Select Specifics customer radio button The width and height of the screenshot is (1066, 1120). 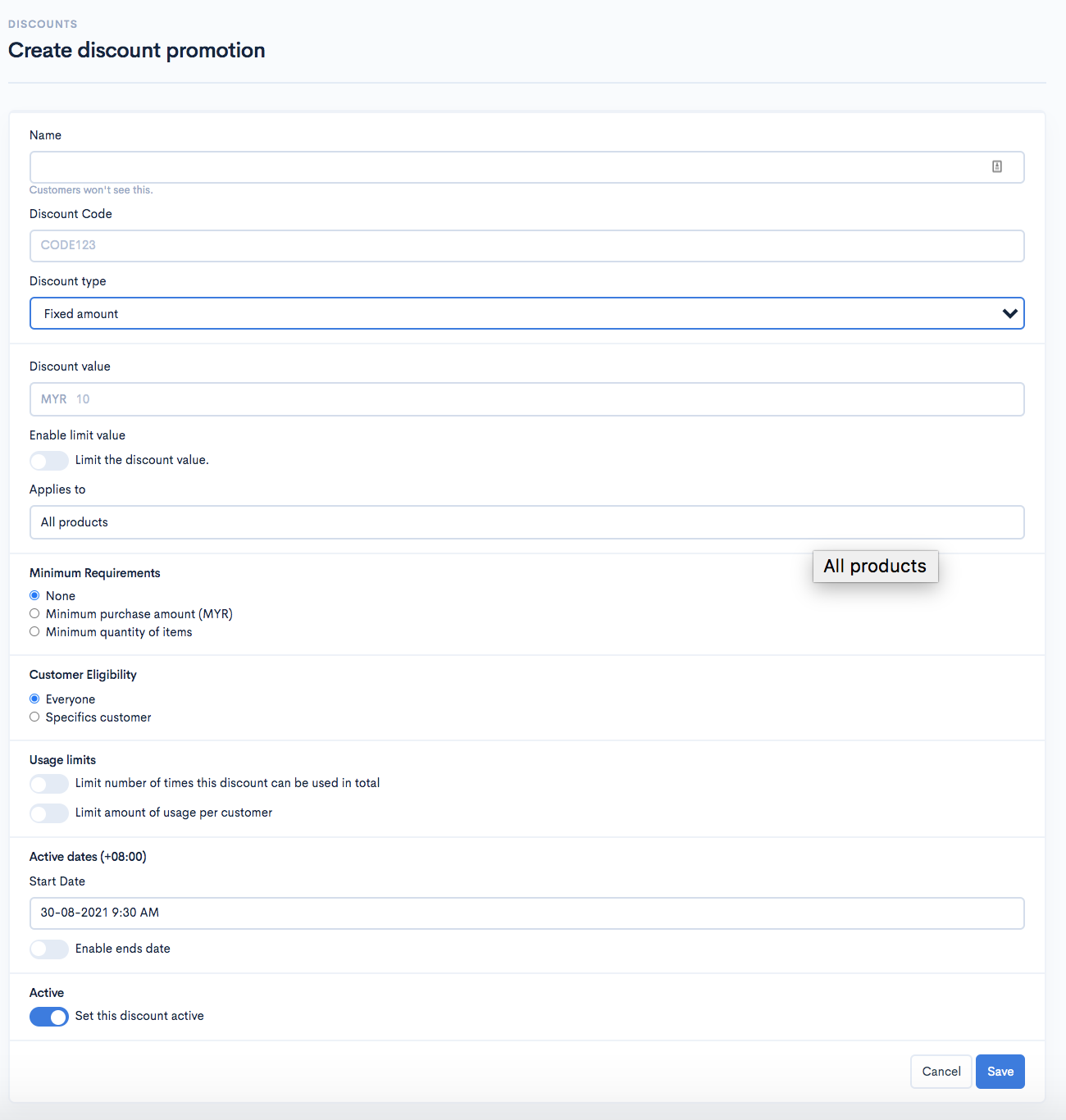[34, 717]
